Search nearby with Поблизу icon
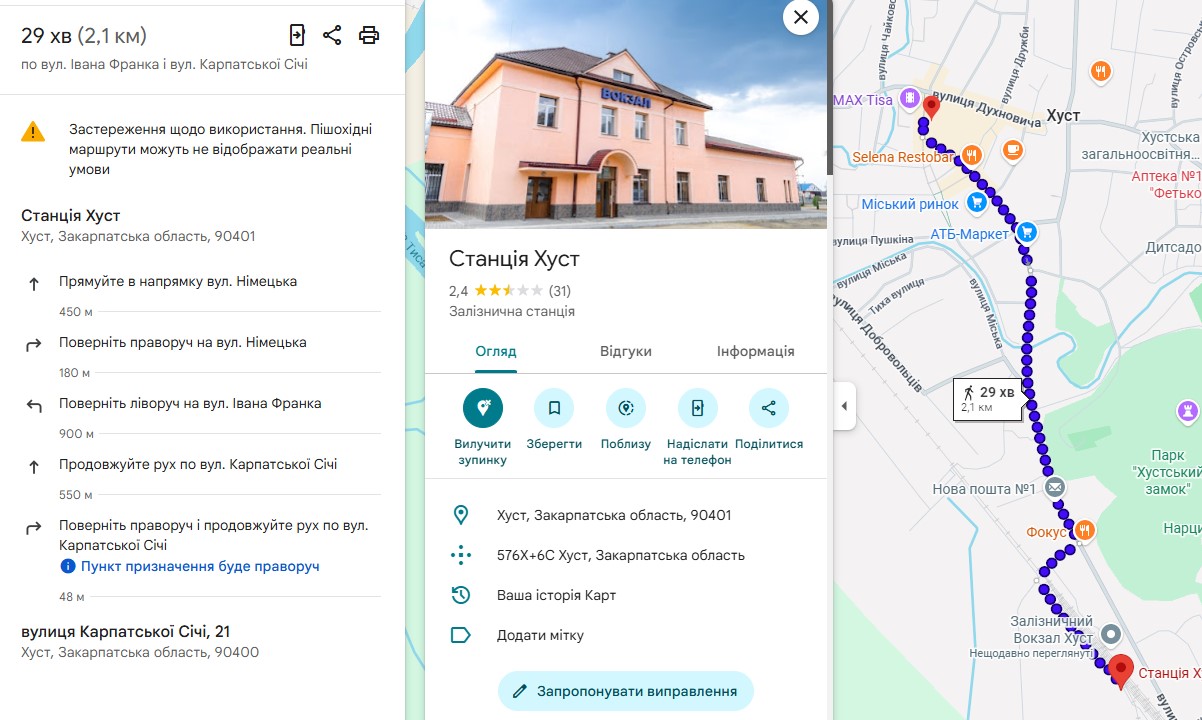Viewport: 1202px width, 720px height. [x=626, y=408]
